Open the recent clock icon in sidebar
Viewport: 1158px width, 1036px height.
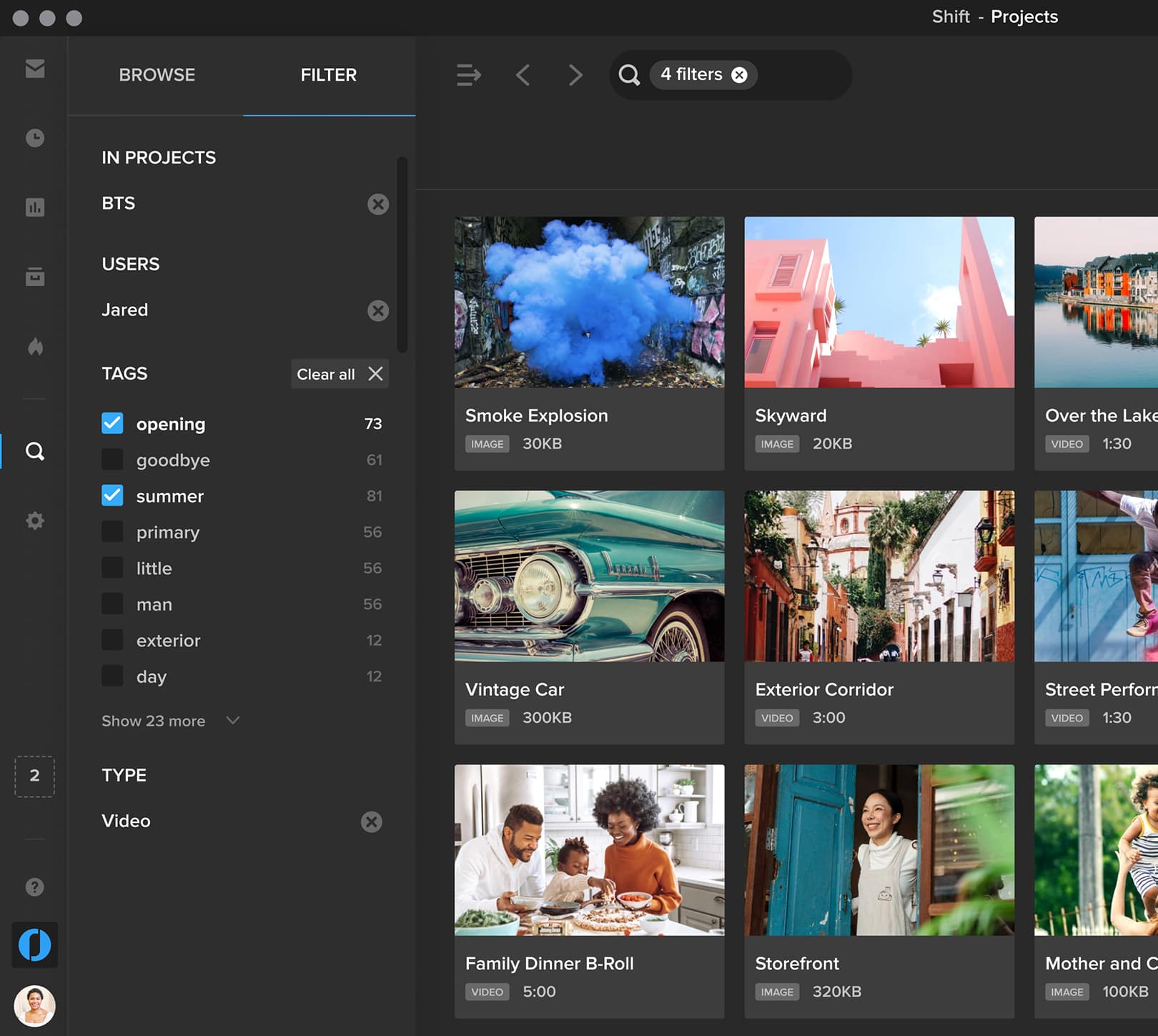pos(34,138)
